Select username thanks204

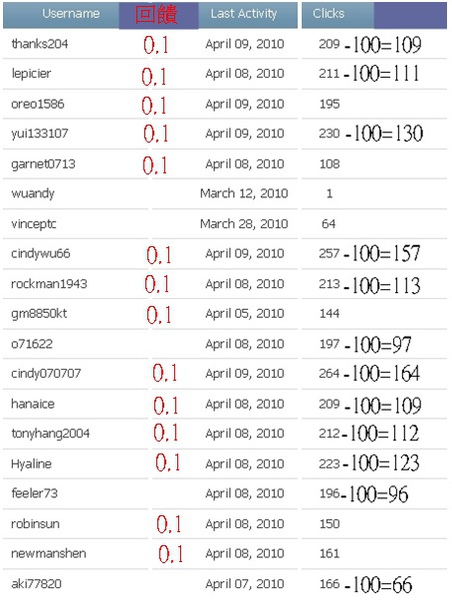coord(40,44)
